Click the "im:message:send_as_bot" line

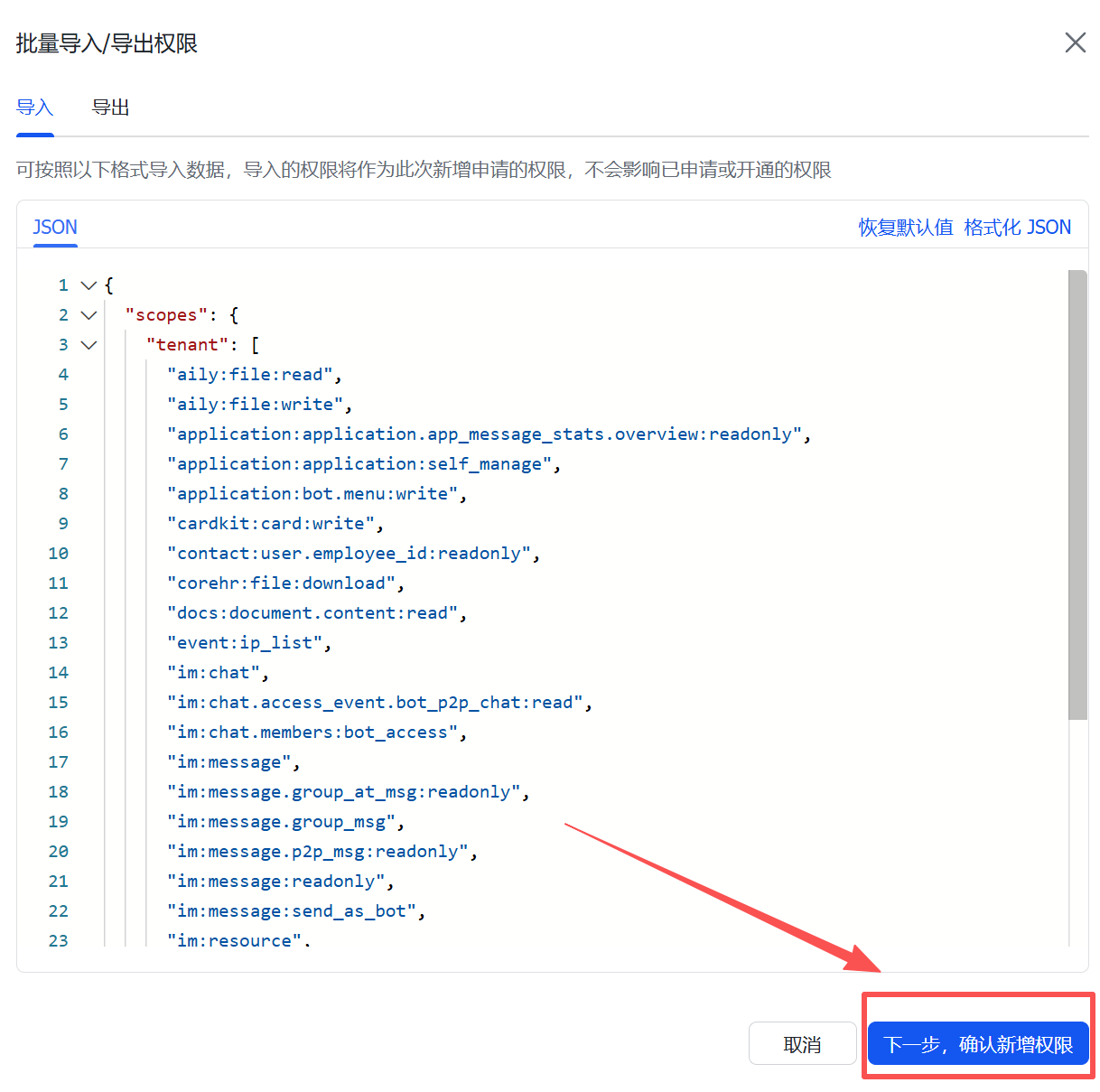coord(295,911)
